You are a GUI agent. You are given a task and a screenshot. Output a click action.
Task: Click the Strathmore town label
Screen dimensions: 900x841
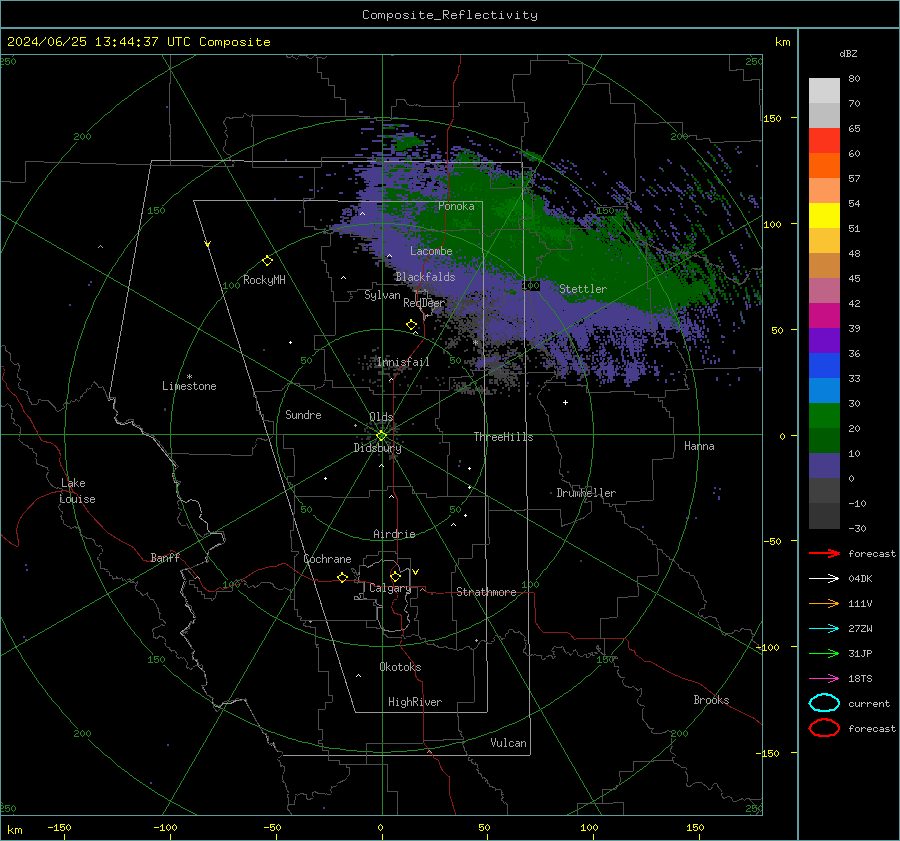pos(486,592)
